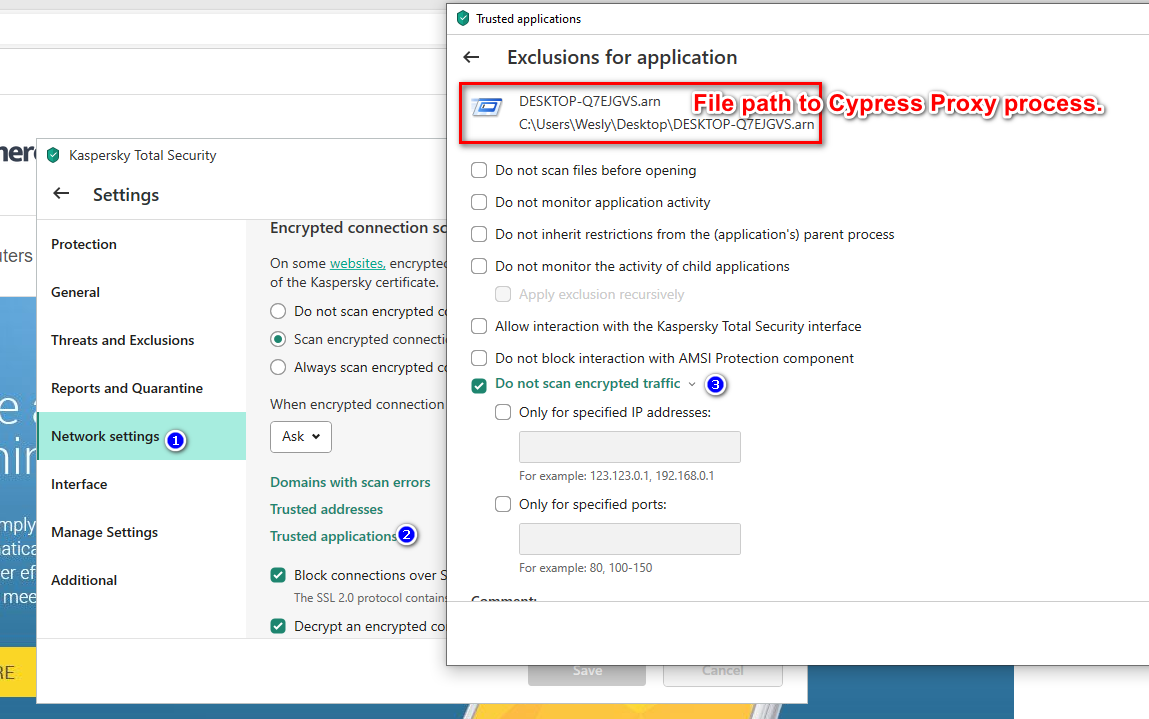Open Manage Settings section
Viewport: 1149px width, 719px height.
coord(104,532)
